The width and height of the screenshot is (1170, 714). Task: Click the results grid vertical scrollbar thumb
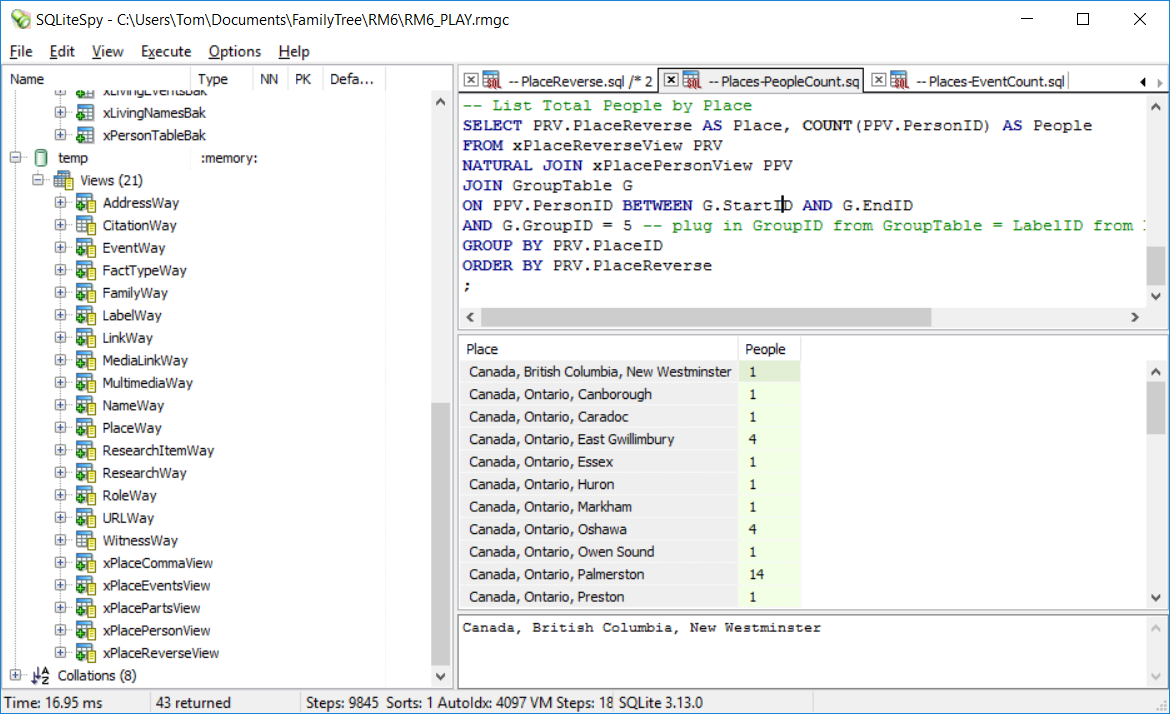1156,408
